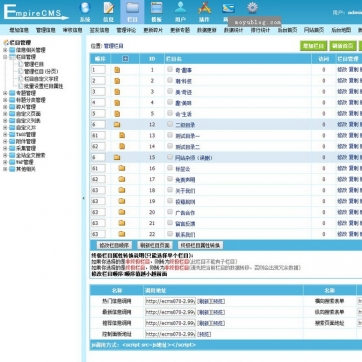Image resolution: width=362 pixels, height=362 pixels.
Task: Open 管理评论 in the sub menu bar
Action: (126, 30)
